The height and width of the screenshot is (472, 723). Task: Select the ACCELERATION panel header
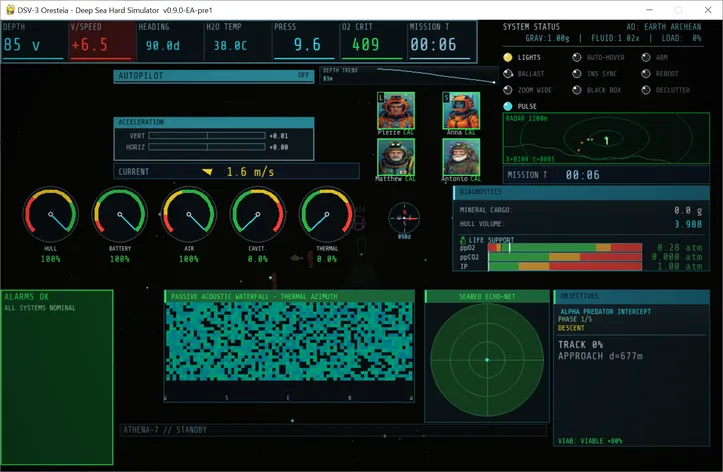click(213, 122)
